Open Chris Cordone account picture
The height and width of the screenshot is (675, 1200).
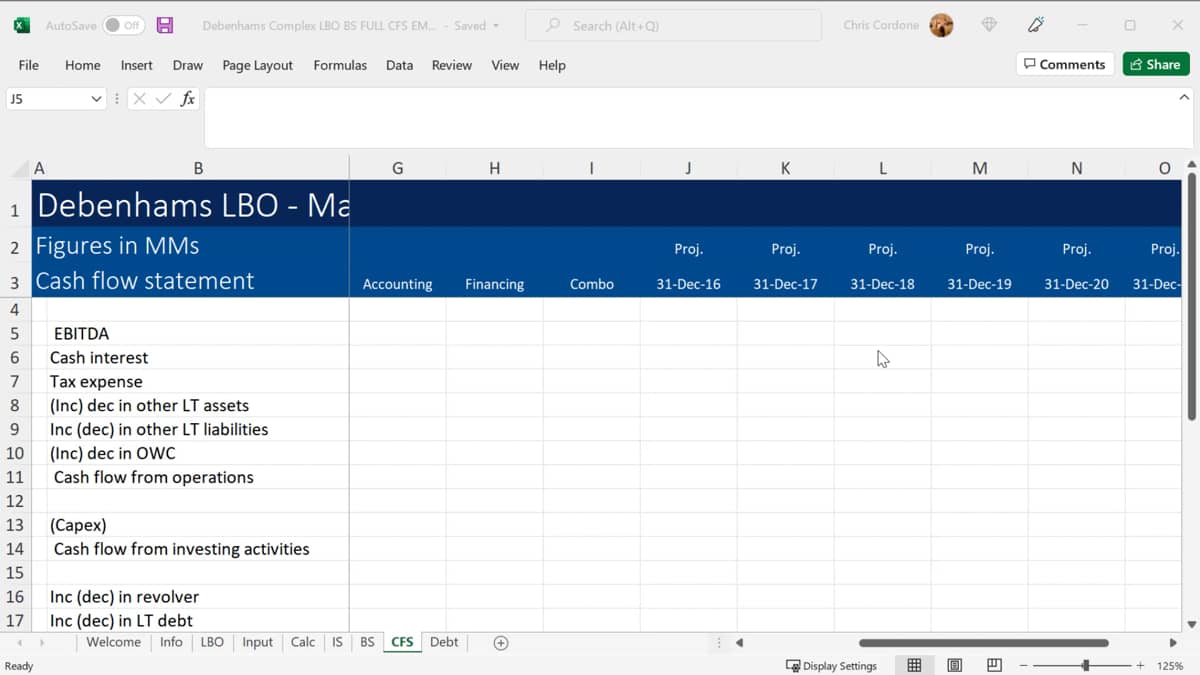(941, 25)
